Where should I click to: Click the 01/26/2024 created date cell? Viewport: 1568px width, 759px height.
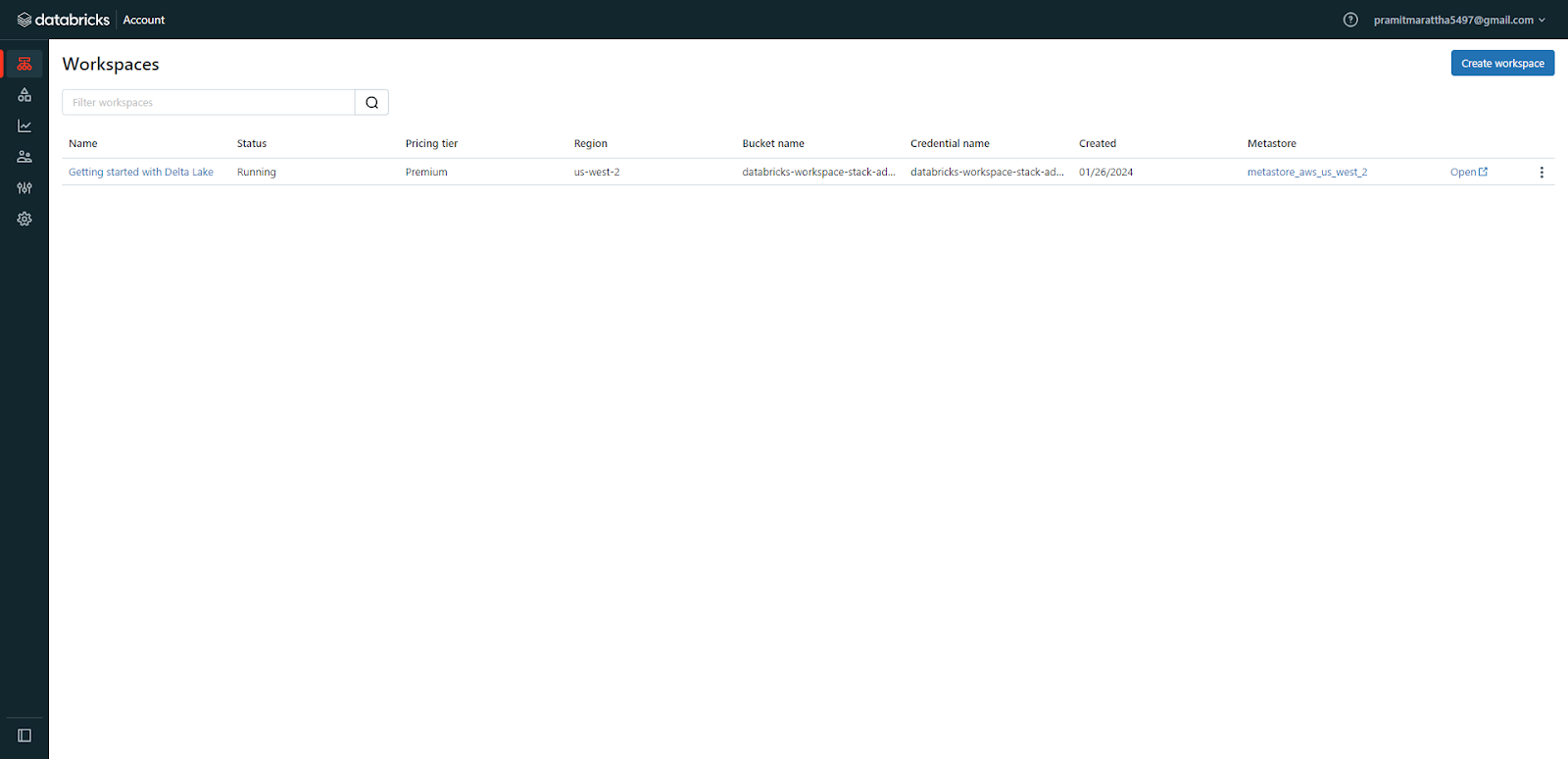1106,172
